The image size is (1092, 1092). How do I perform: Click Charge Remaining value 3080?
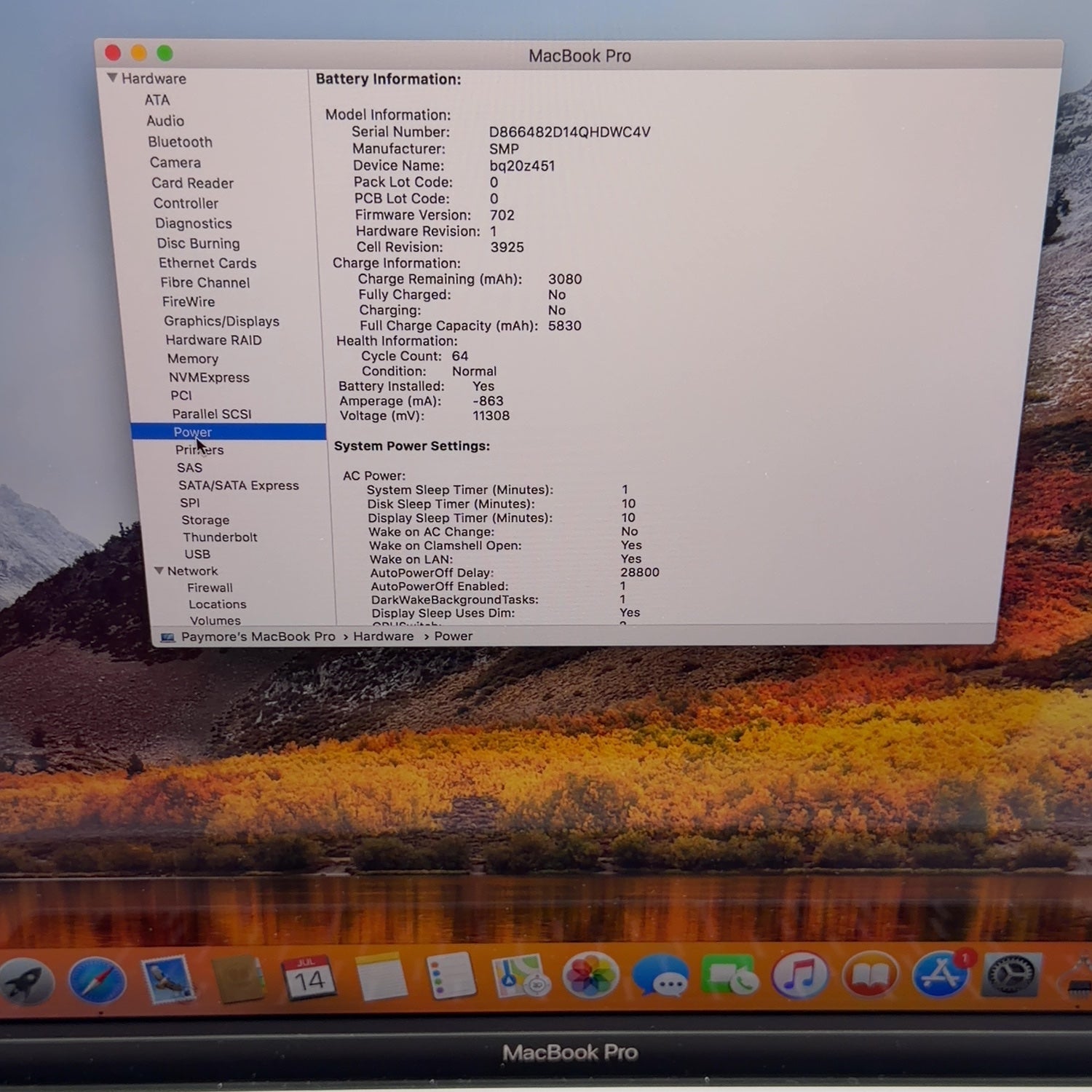coord(565,279)
